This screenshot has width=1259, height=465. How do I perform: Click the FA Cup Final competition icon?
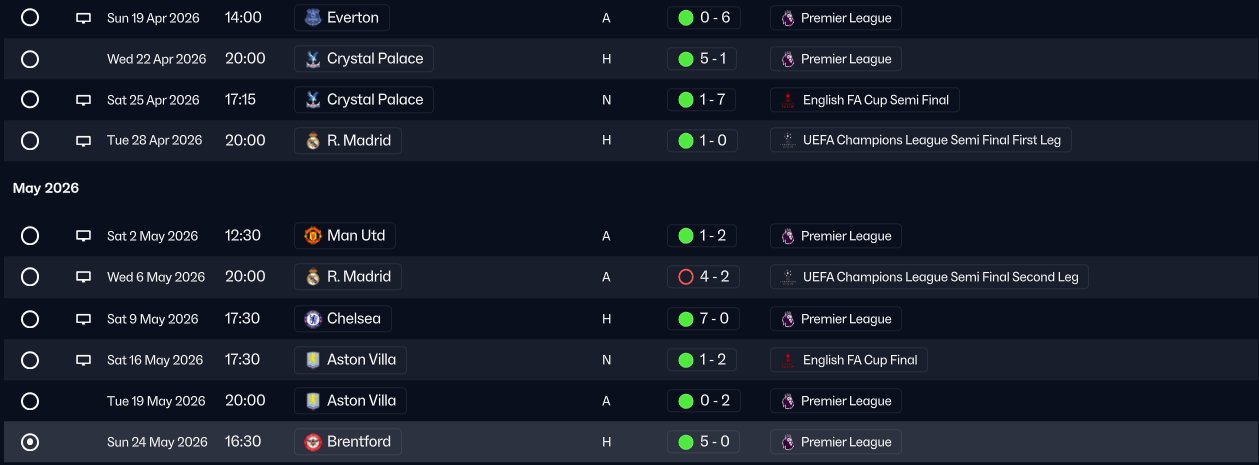(x=788, y=360)
